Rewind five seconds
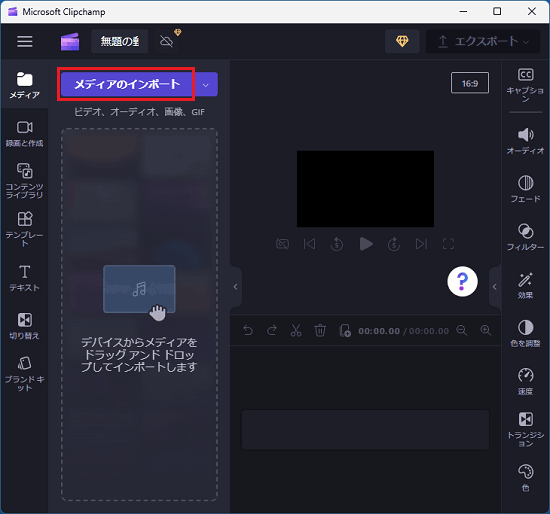Image resolution: width=550 pixels, height=514 pixels. click(337, 244)
